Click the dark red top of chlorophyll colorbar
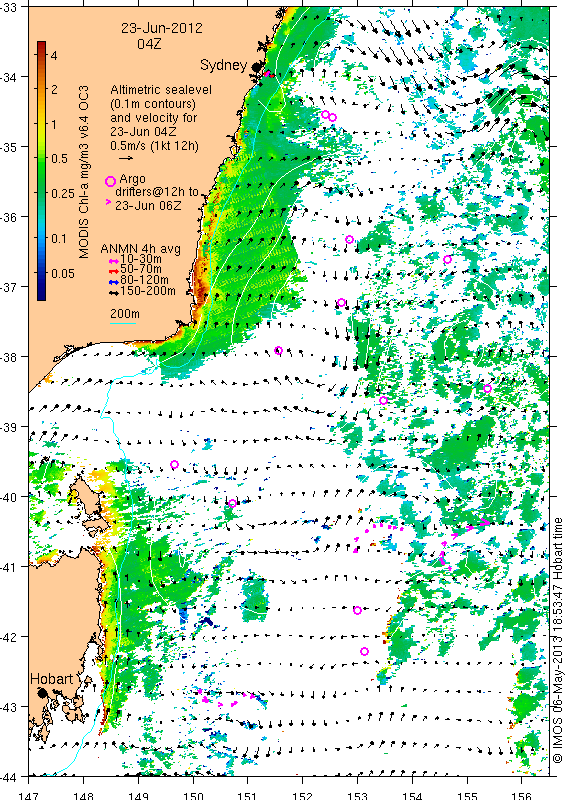Image resolution: width=570 pixels, height=800 pixels. (x=41, y=44)
